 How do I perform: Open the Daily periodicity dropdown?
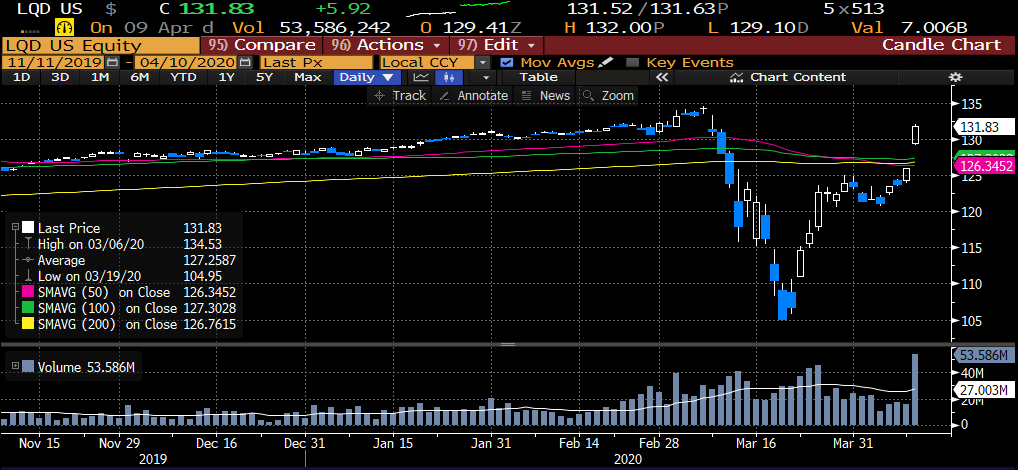click(x=367, y=77)
